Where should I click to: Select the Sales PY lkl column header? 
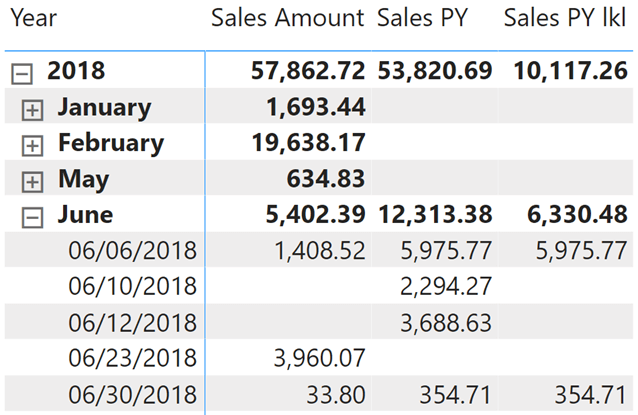click(564, 18)
